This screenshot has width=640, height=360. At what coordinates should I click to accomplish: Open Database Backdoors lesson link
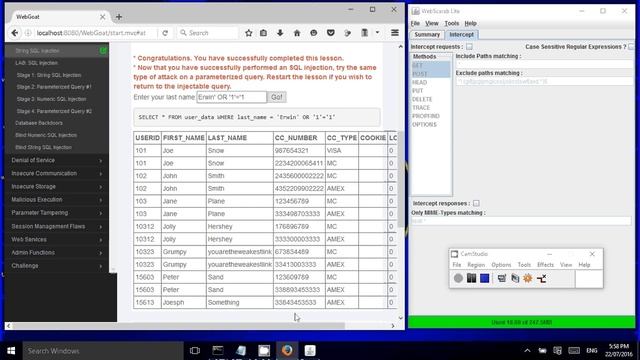click(x=39, y=123)
